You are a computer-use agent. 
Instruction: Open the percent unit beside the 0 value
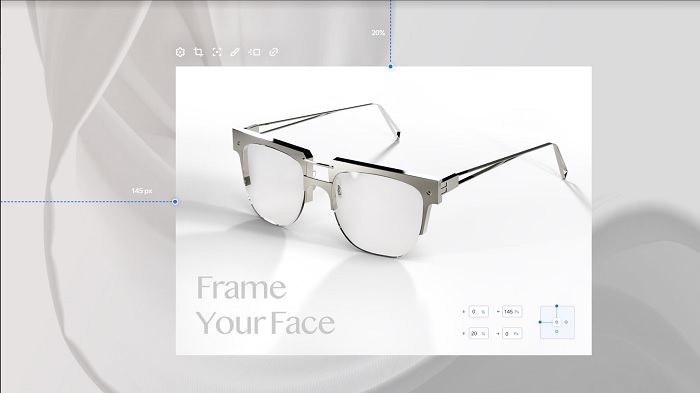pyautogui.click(x=483, y=312)
